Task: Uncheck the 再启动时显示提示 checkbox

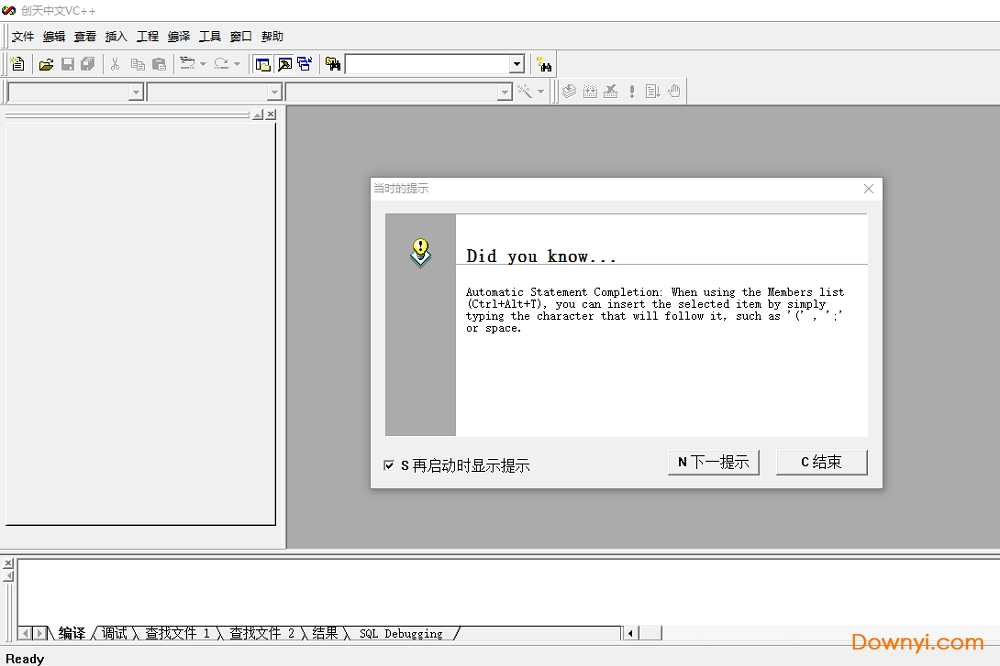Action: (389, 465)
